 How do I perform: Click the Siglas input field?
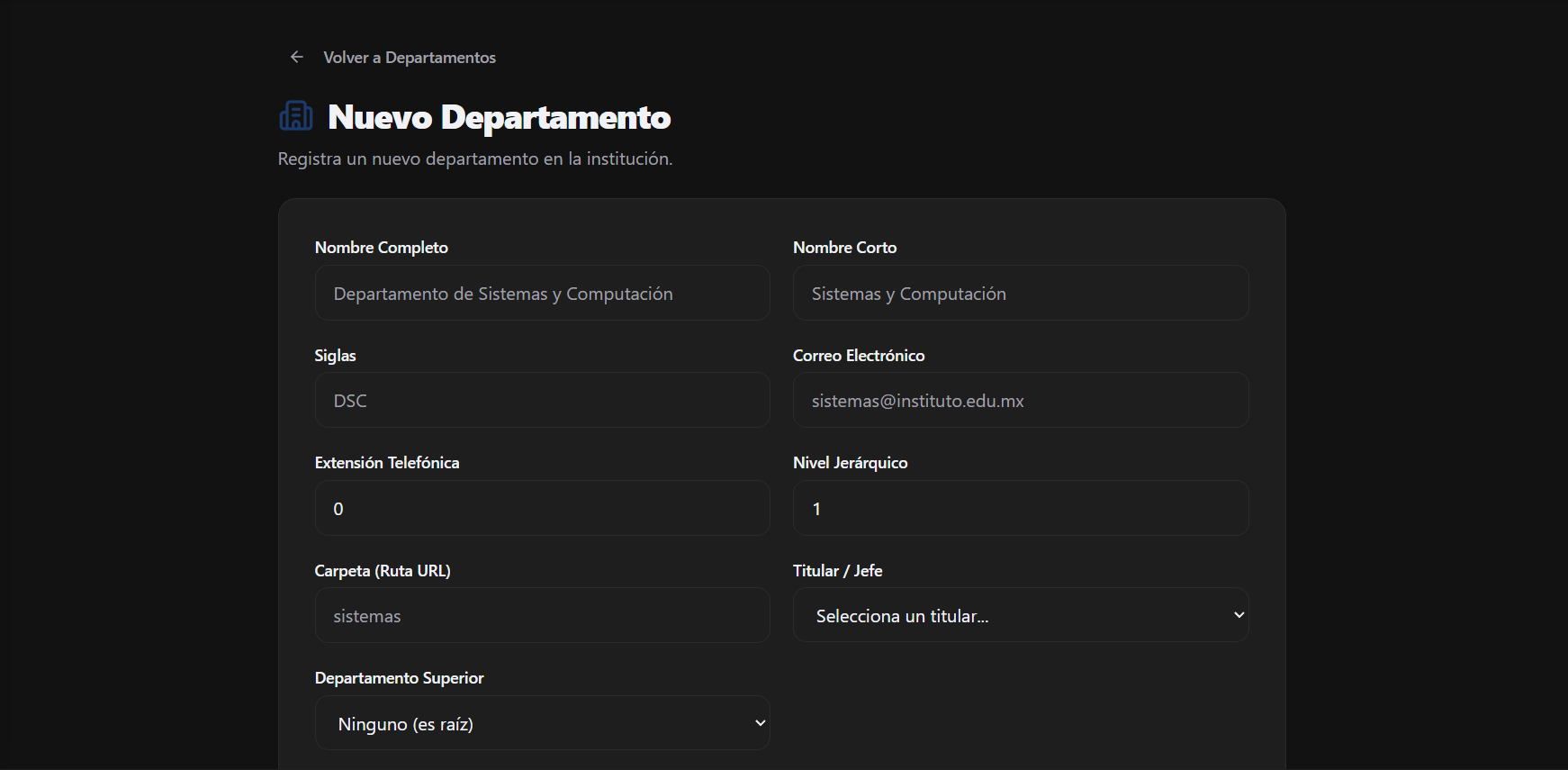pyautogui.click(x=543, y=400)
